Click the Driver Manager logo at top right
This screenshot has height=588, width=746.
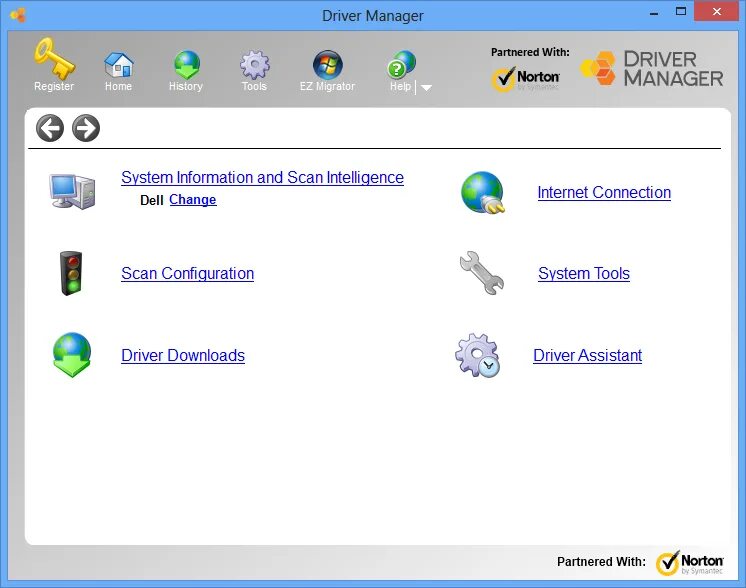[x=651, y=69]
